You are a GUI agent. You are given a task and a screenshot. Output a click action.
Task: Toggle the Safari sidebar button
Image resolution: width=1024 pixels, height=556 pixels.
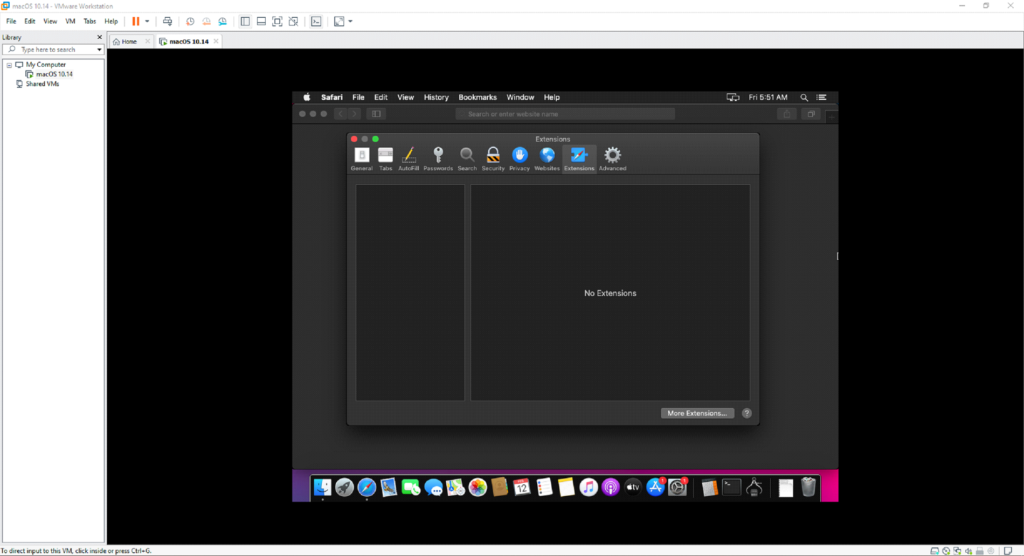[378, 114]
